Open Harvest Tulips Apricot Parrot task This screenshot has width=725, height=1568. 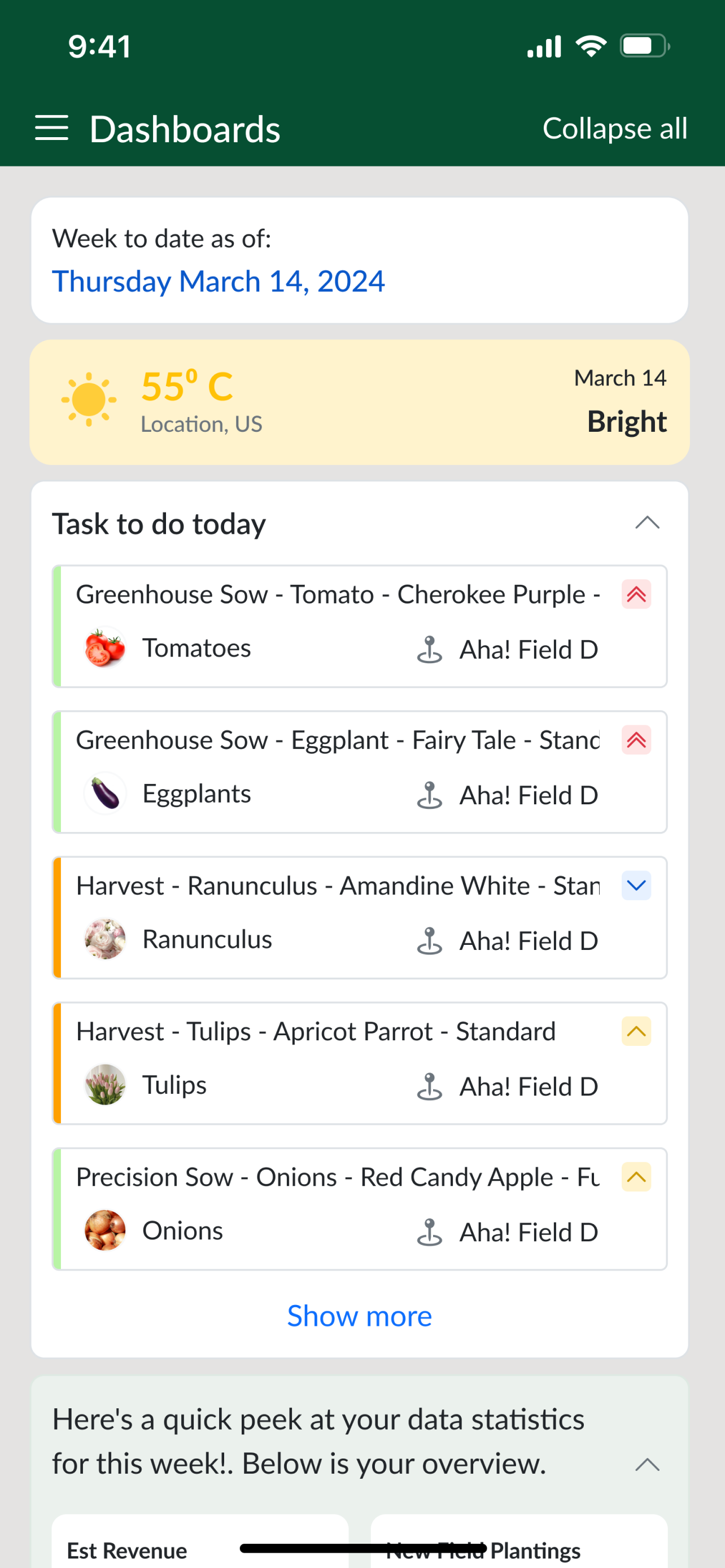360,1063
